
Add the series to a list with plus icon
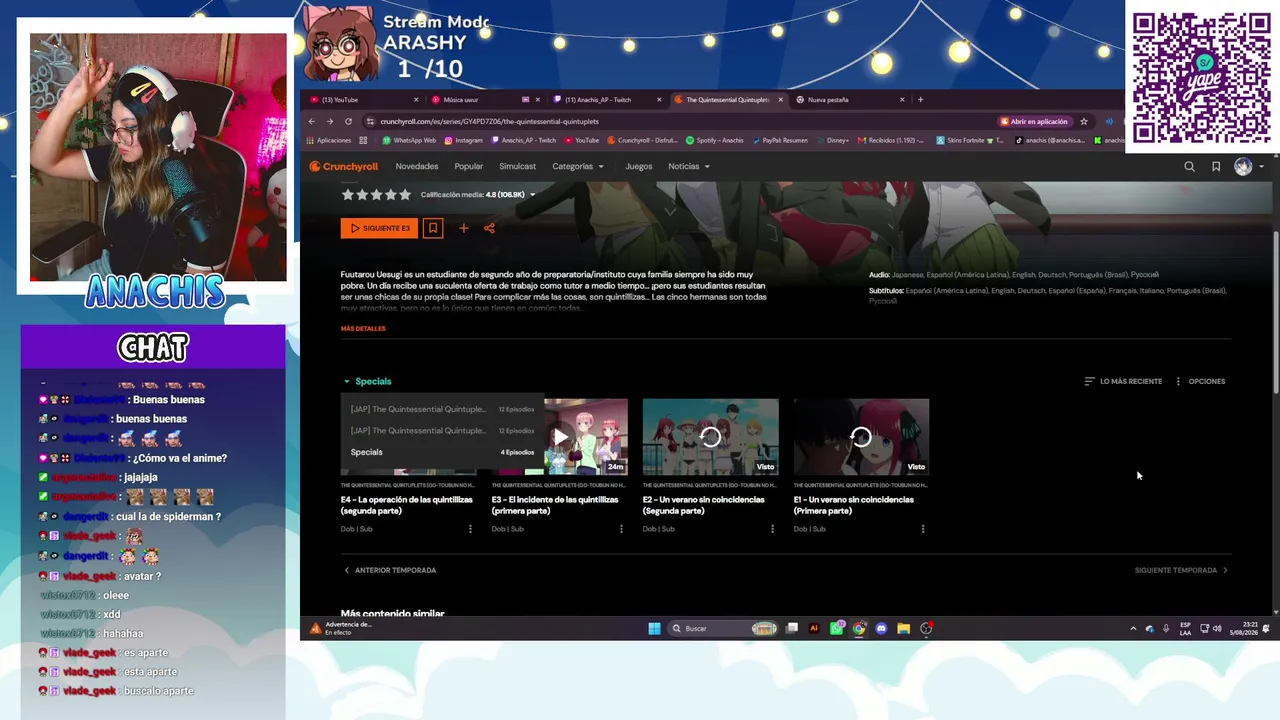tap(463, 228)
